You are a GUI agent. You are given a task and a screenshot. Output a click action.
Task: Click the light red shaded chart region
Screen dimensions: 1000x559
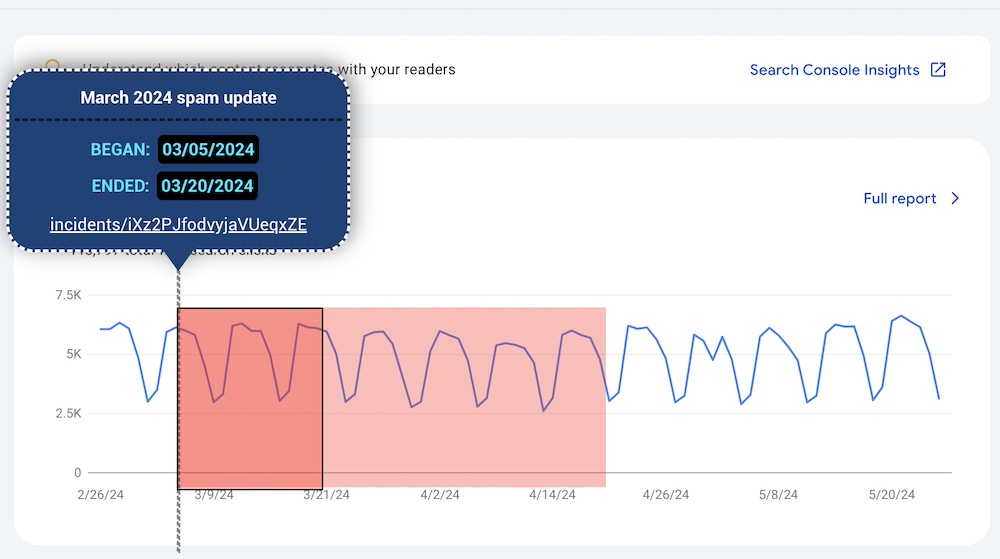[x=465, y=450]
